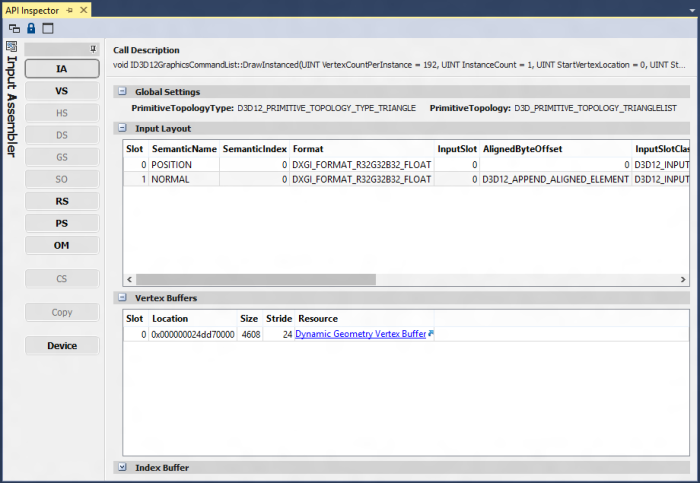Pin the API Inspector tab
Screen dimensions: 700x483
pos(70,10)
